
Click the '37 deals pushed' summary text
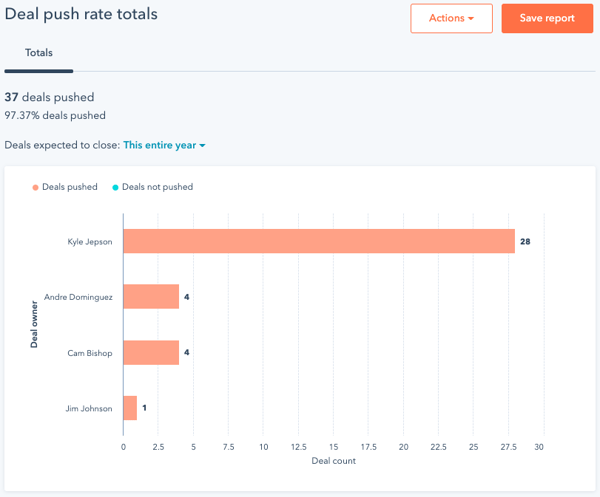(x=49, y=97)
